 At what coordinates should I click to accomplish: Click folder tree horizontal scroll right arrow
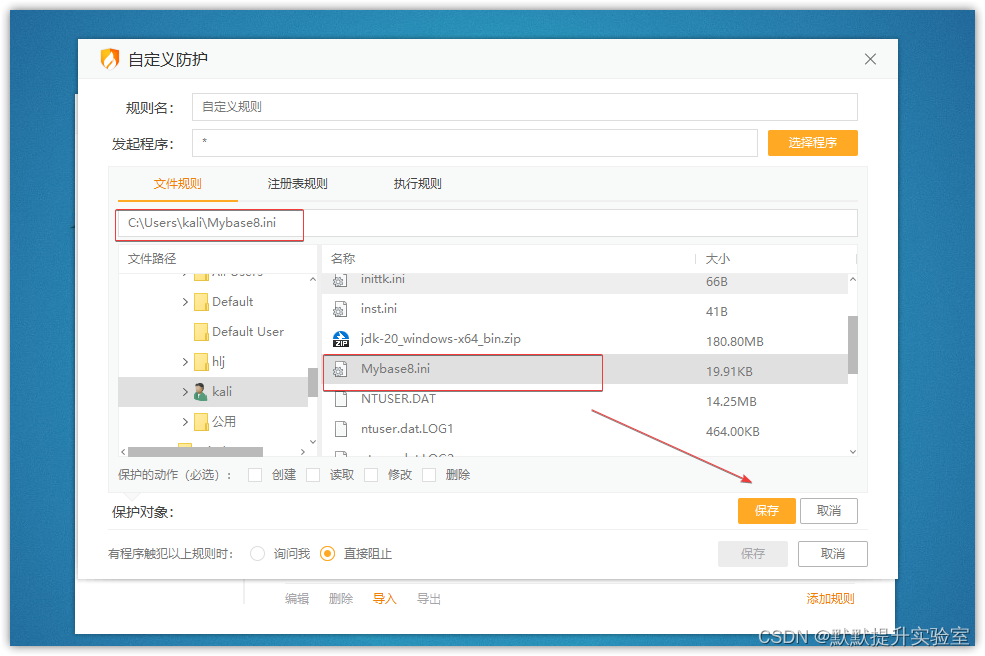pos(303,452)
